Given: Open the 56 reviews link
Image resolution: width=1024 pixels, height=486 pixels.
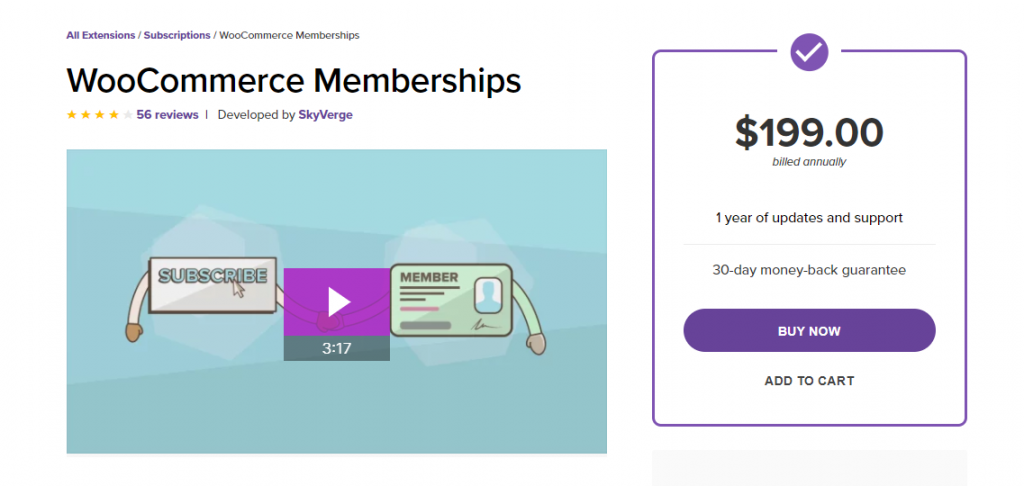Looking at the screenshot, I should [x=167, y=115].
